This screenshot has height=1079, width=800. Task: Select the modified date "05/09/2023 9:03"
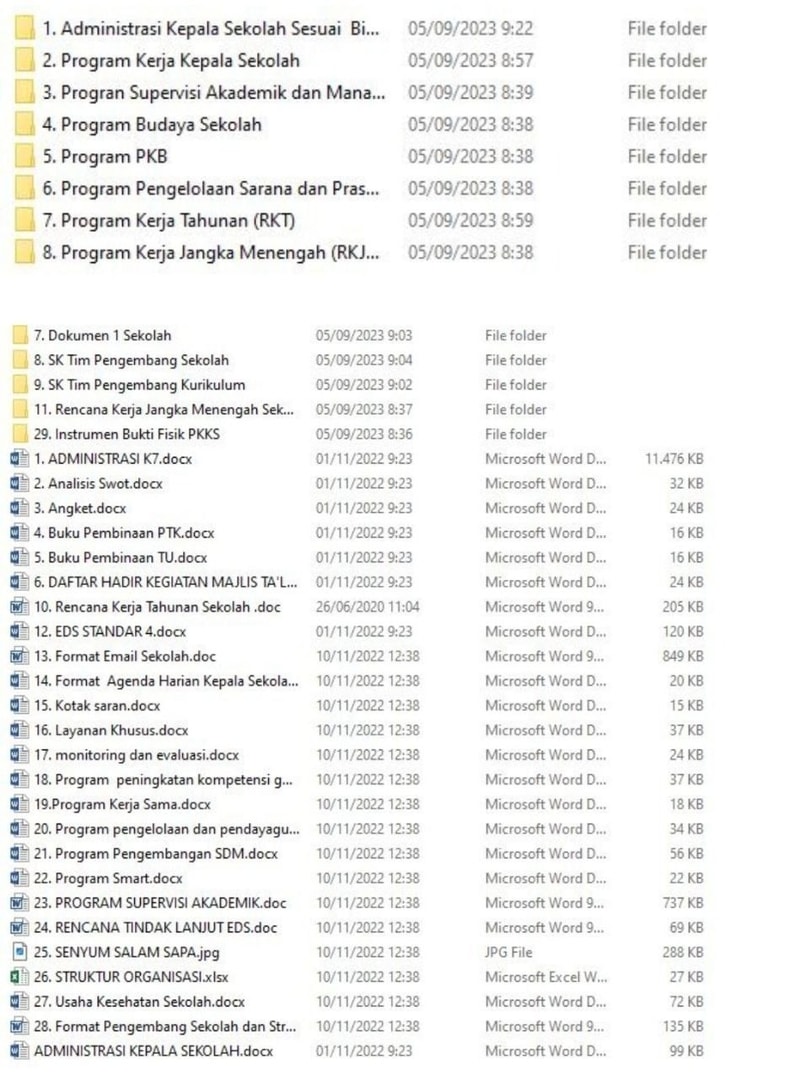point(364,336)
